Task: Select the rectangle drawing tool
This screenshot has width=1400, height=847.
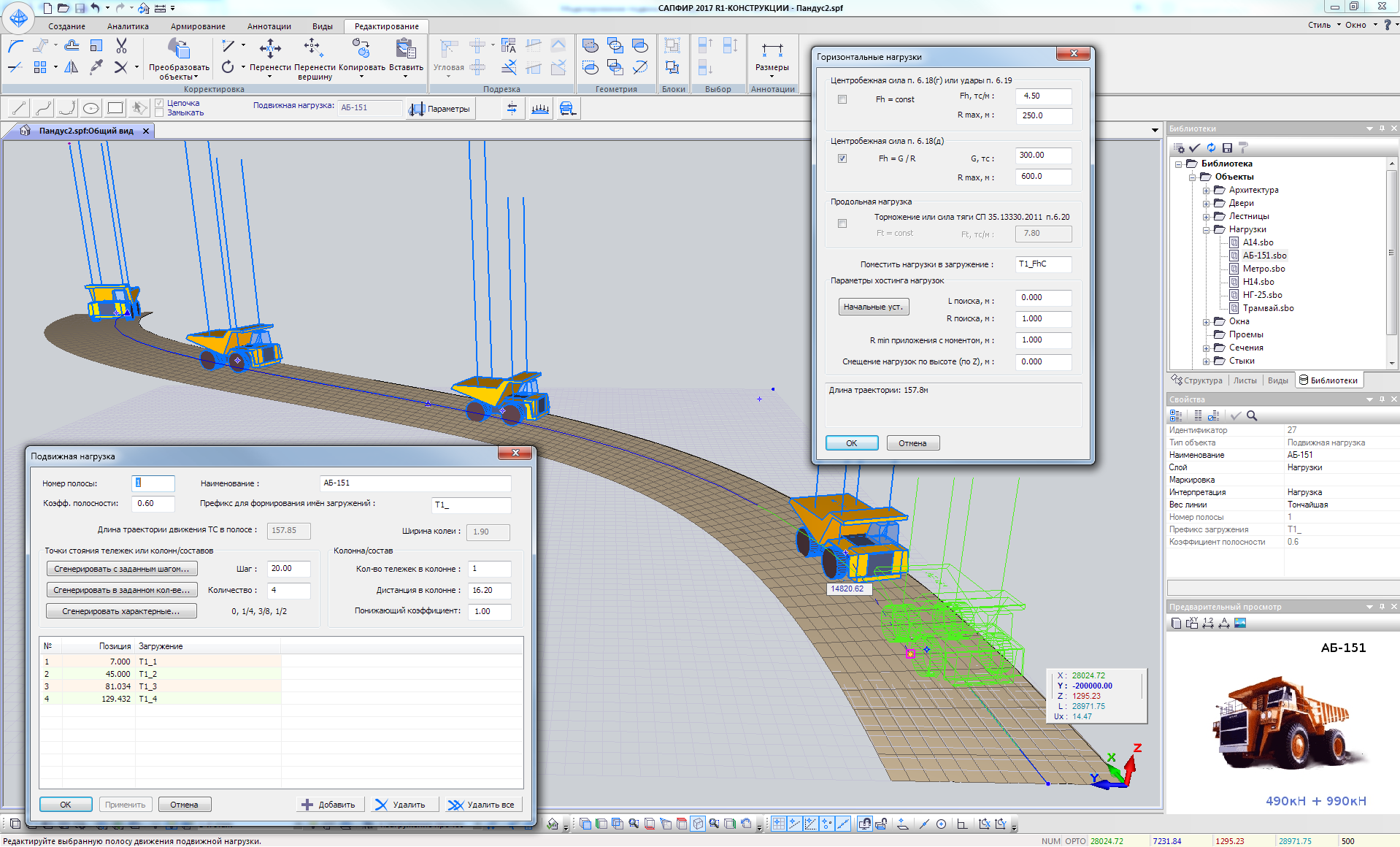Action: point(115,108)
